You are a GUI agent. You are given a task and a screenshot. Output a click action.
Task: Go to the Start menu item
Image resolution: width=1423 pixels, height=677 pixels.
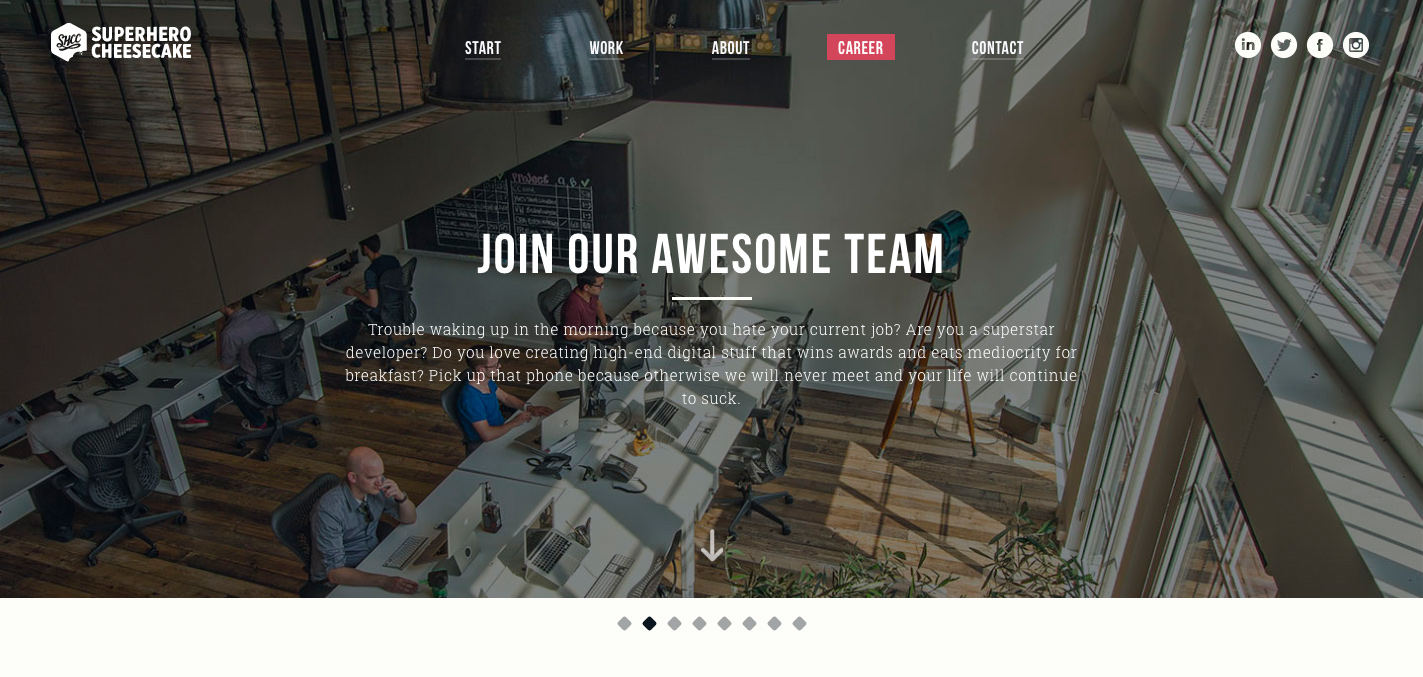coord(483,48)
